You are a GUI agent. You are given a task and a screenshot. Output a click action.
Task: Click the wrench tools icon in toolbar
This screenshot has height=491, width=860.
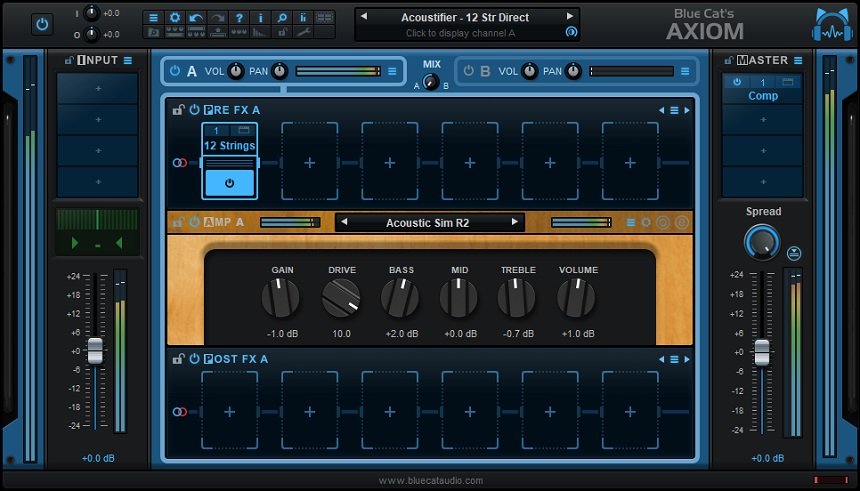pos(303,32)
